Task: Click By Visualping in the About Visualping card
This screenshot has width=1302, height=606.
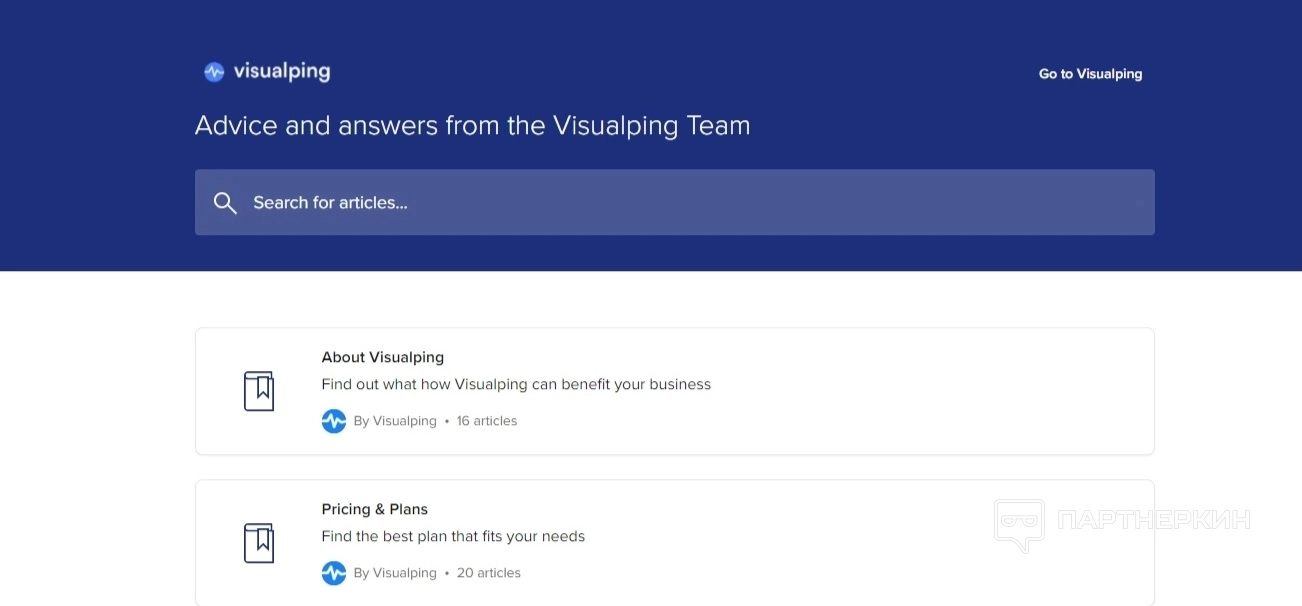Action: pyautogui.click(x=395, y=421)
